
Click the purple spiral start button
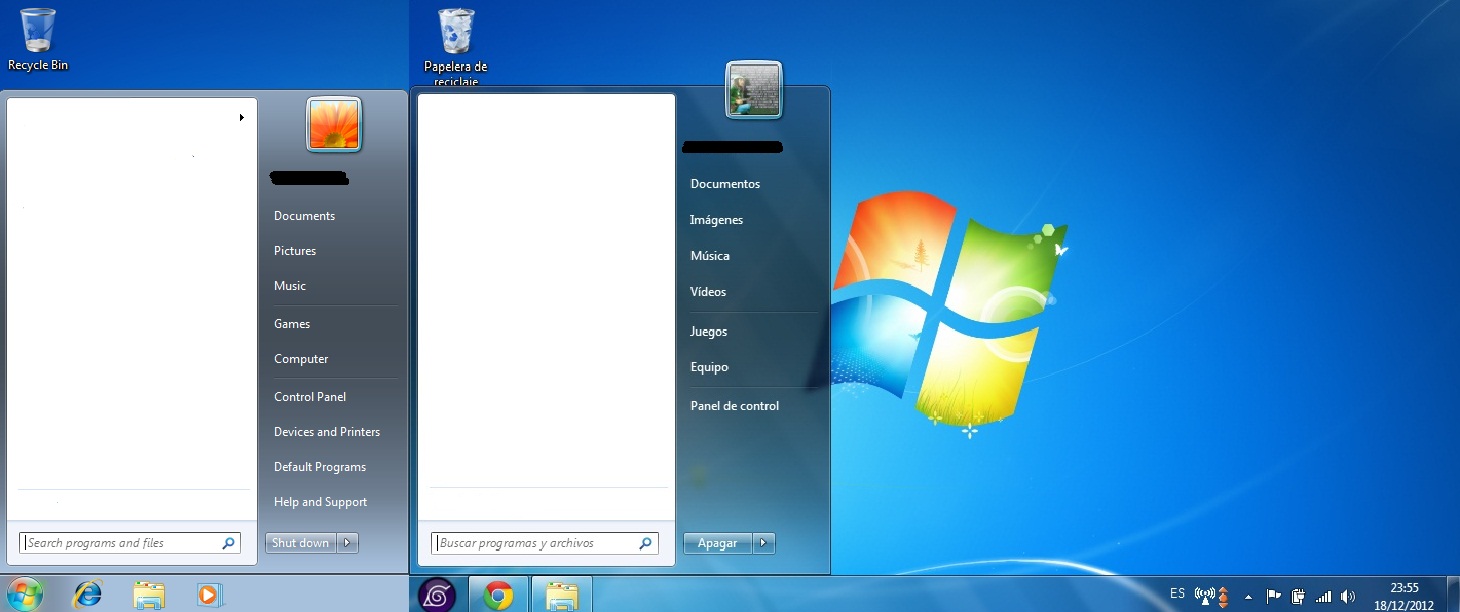coord(436,595)
